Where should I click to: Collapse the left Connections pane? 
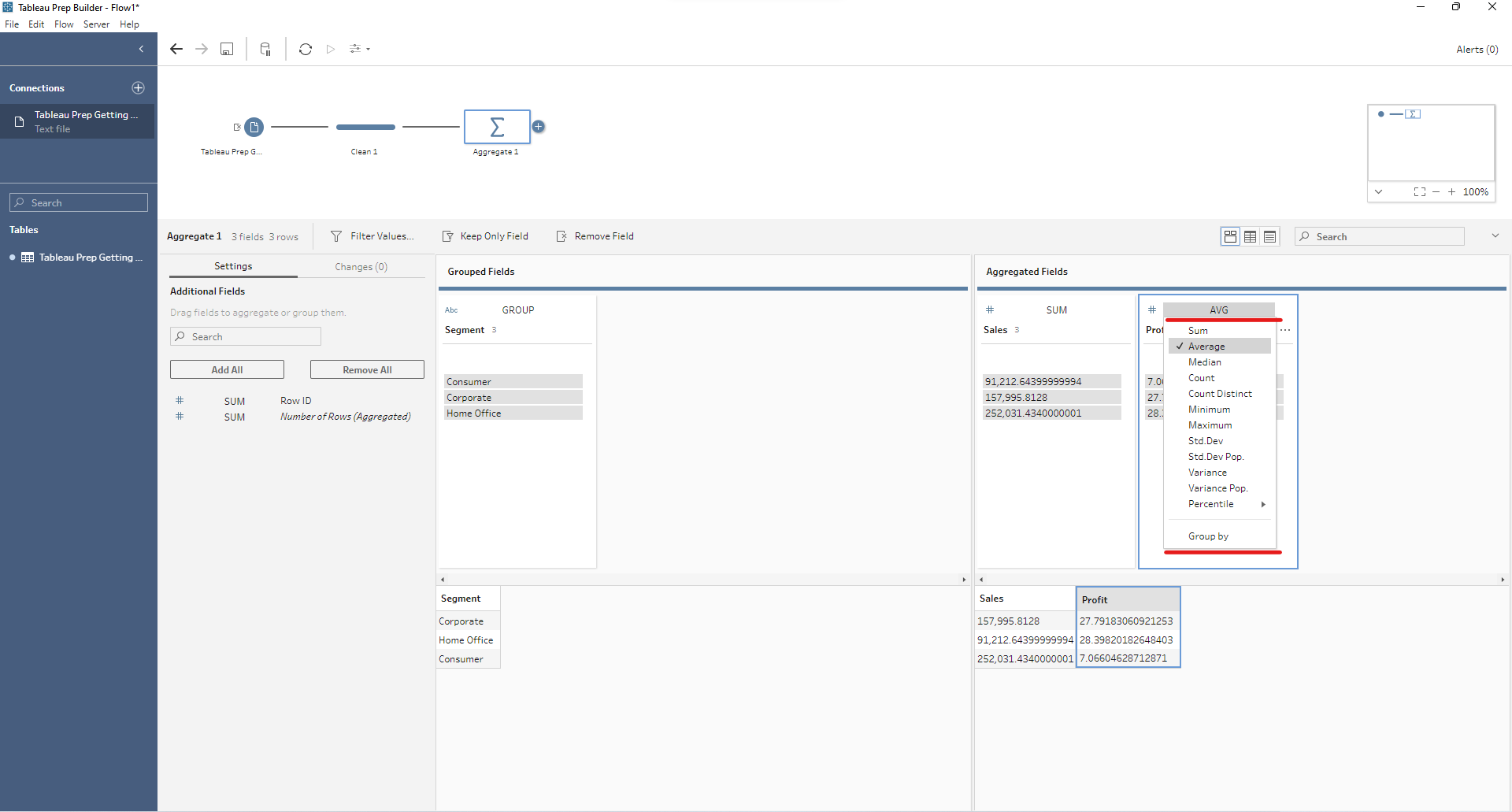pyautogui.click(x=141, y=49)
